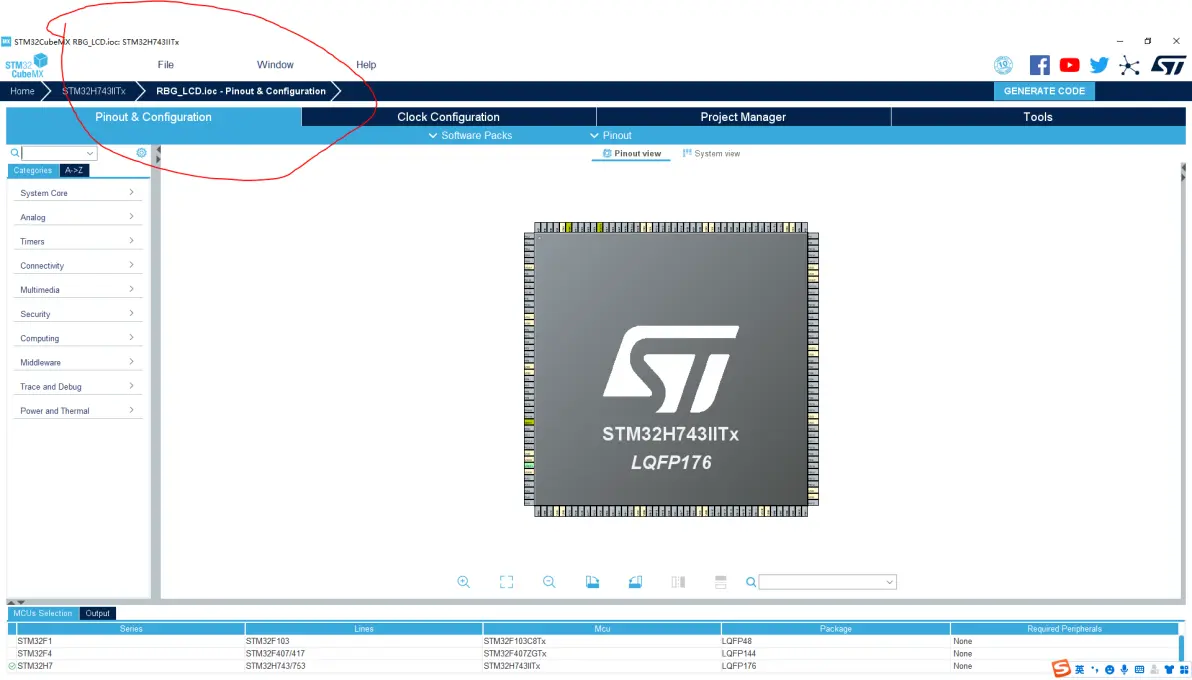Toggle vertical split view icon

(678, 582)
